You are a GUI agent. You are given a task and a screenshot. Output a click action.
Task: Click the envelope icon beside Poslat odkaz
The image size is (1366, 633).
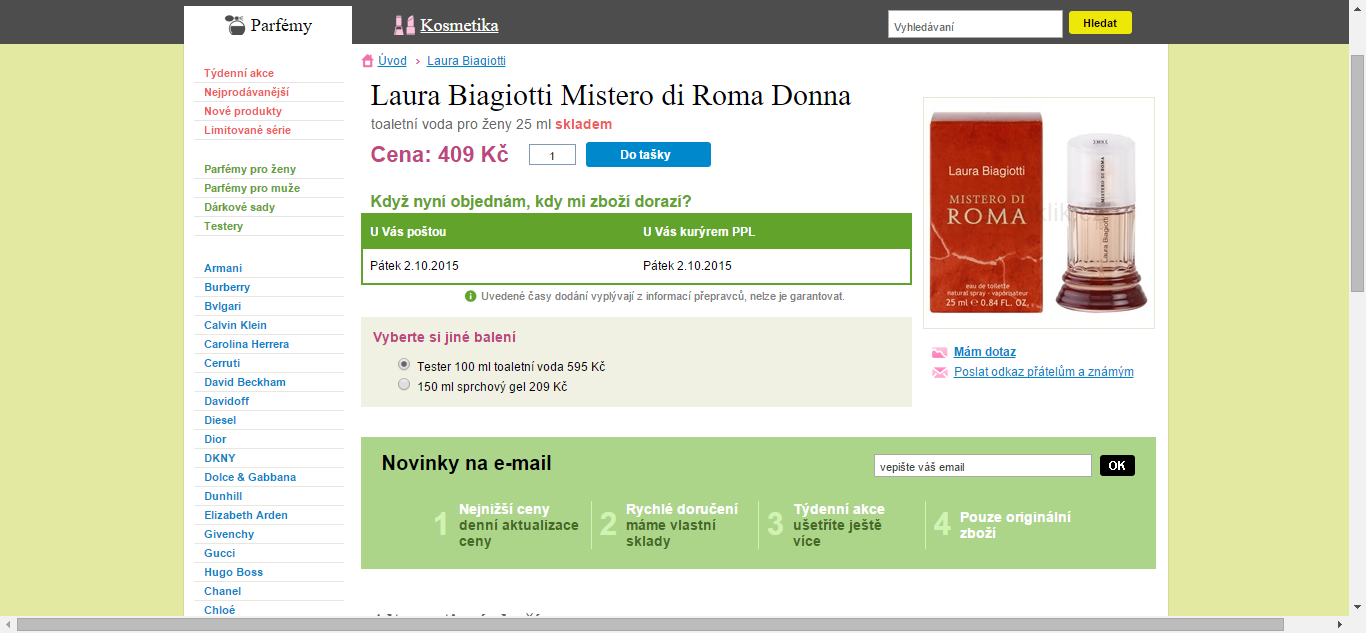[x=939, y=372]
